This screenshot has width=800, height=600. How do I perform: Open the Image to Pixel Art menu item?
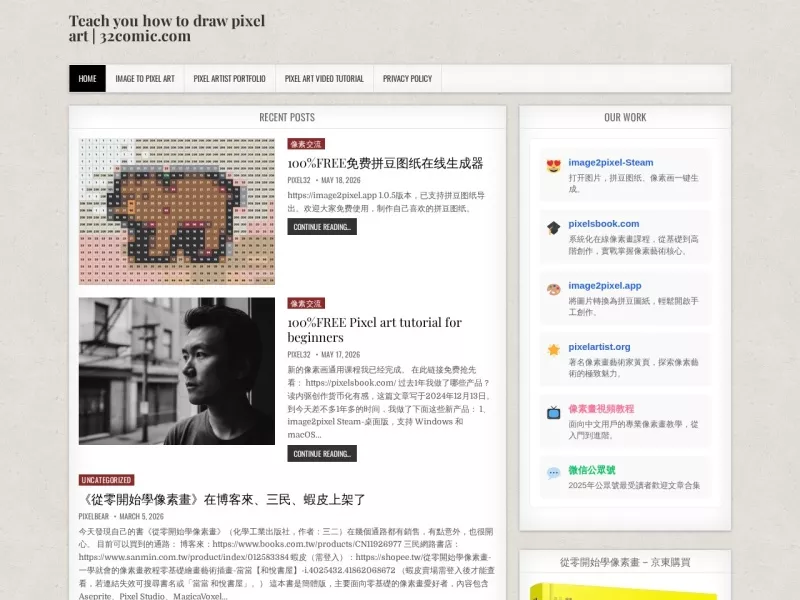[145, 79]
